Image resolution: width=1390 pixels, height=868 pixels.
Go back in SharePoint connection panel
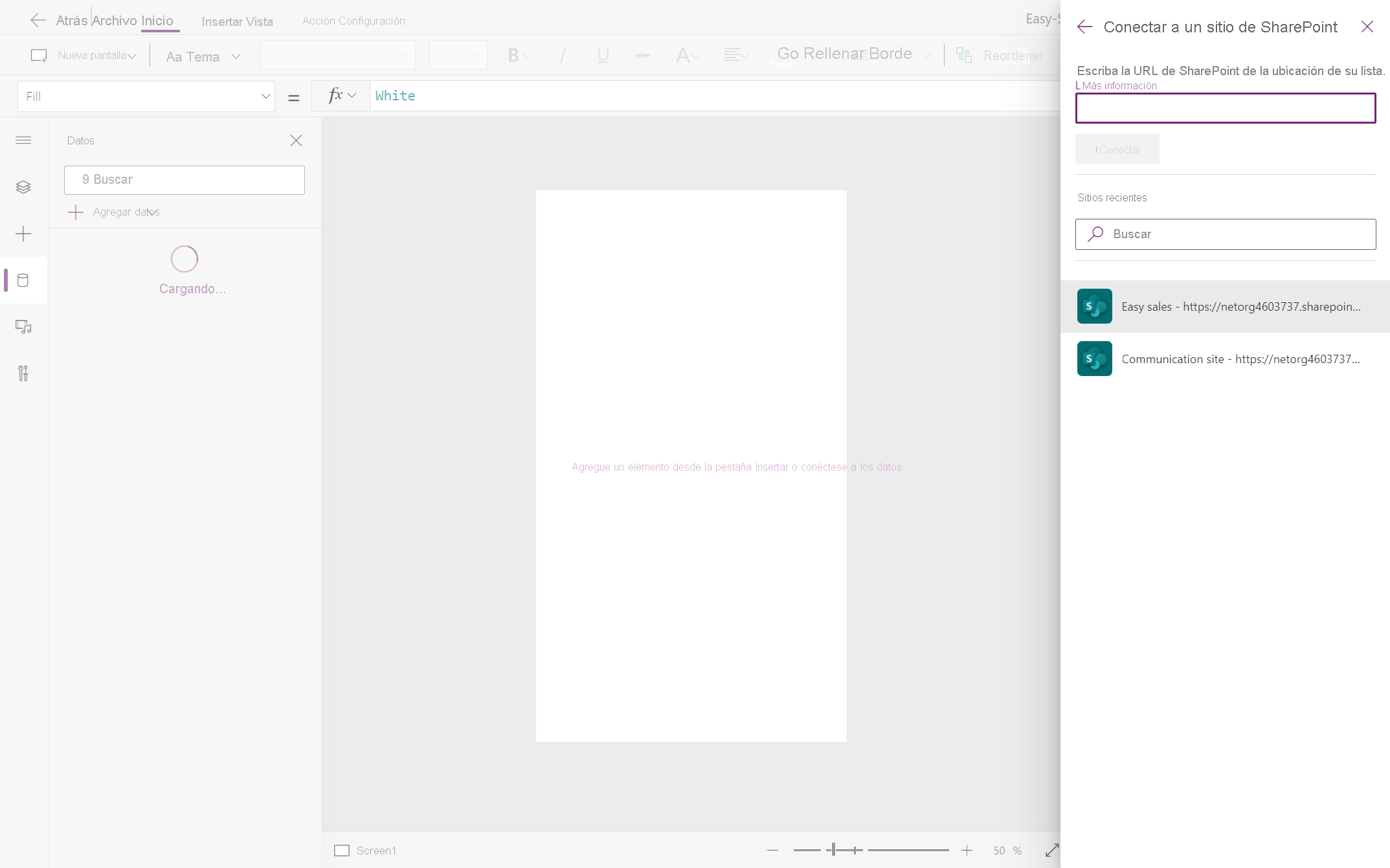click(x=1084, y=27)
